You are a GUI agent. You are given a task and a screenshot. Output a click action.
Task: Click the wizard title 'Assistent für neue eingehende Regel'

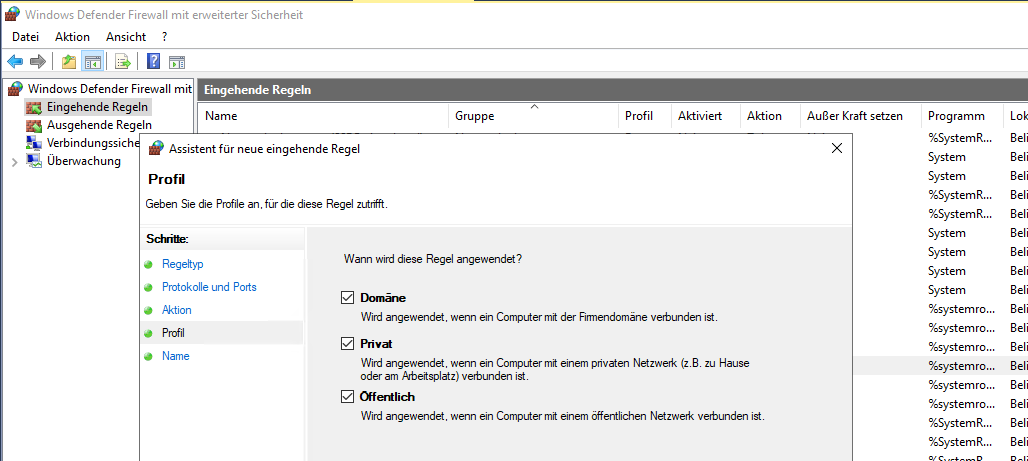(x=264, y=149)
